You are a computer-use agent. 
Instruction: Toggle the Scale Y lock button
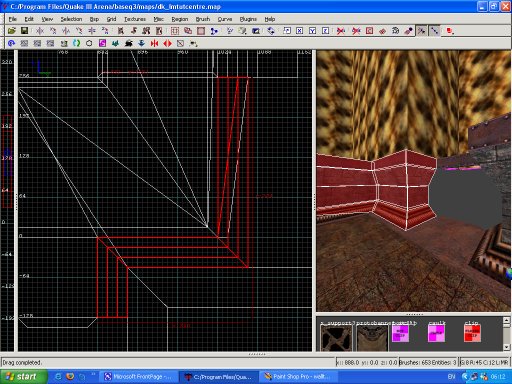(x=312, y=31)
